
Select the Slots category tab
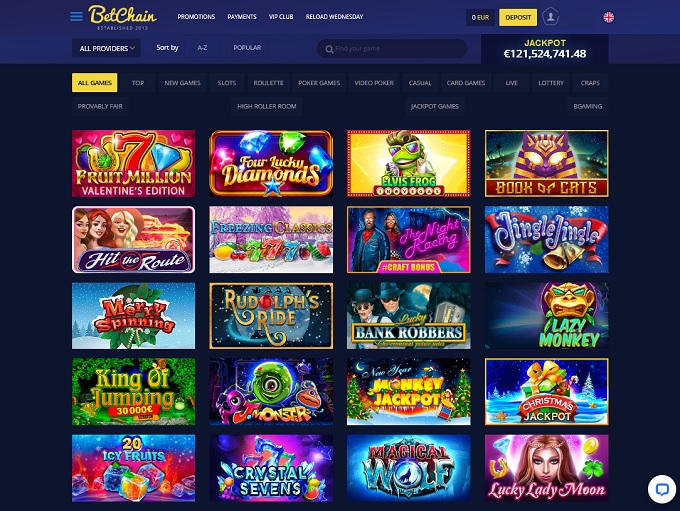227,82
